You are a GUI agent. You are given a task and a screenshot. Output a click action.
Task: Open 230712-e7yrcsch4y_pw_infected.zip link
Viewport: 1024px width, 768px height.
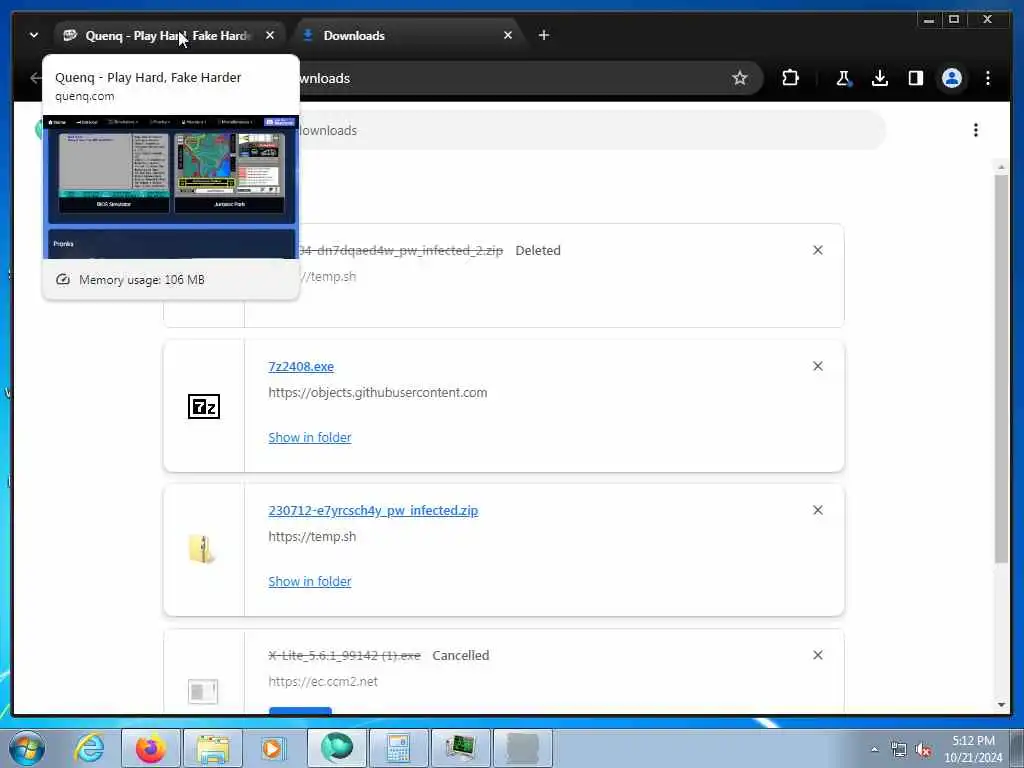tap(373, 511)
